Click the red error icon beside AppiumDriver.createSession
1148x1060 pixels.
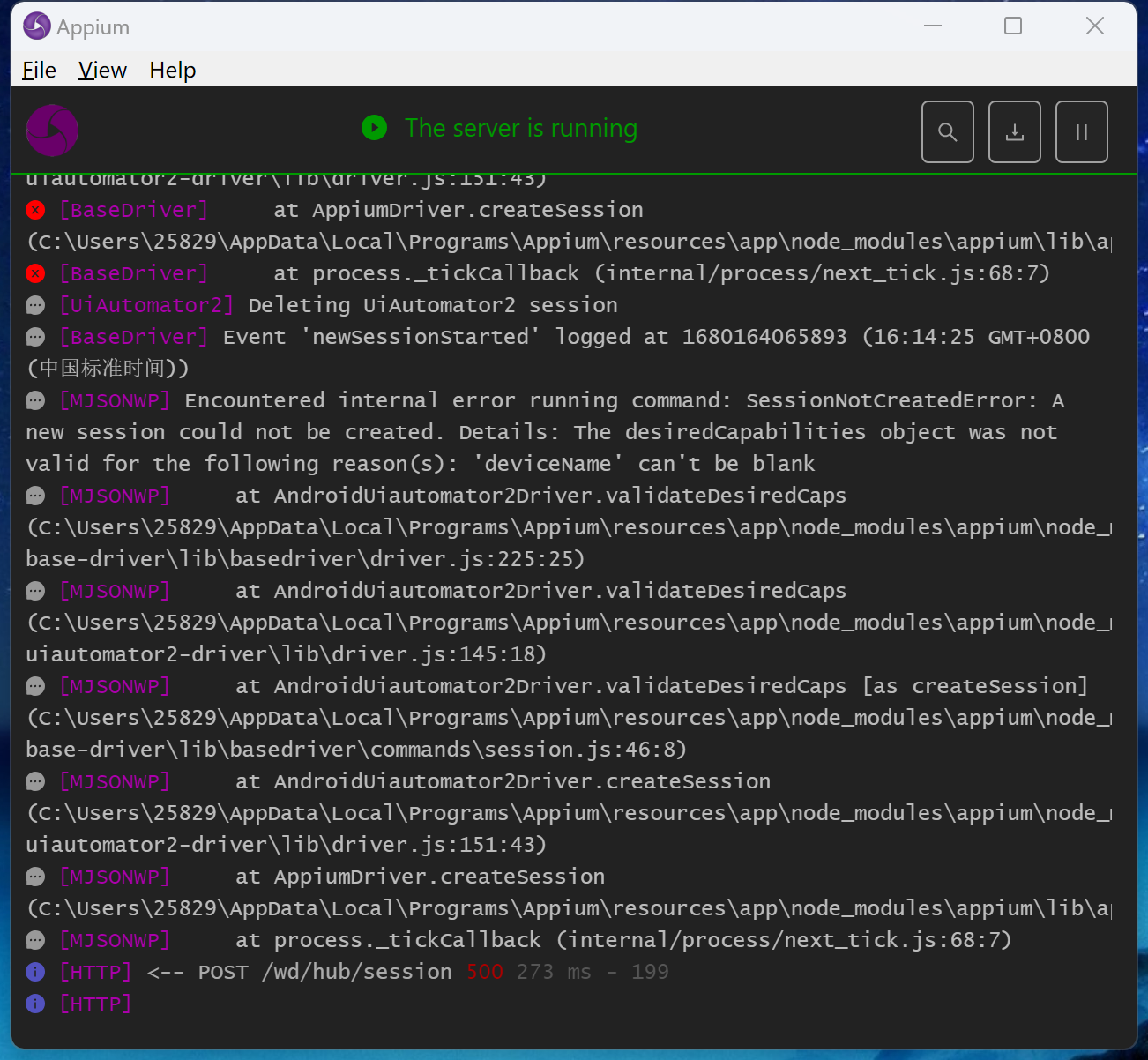pos(35,210)
